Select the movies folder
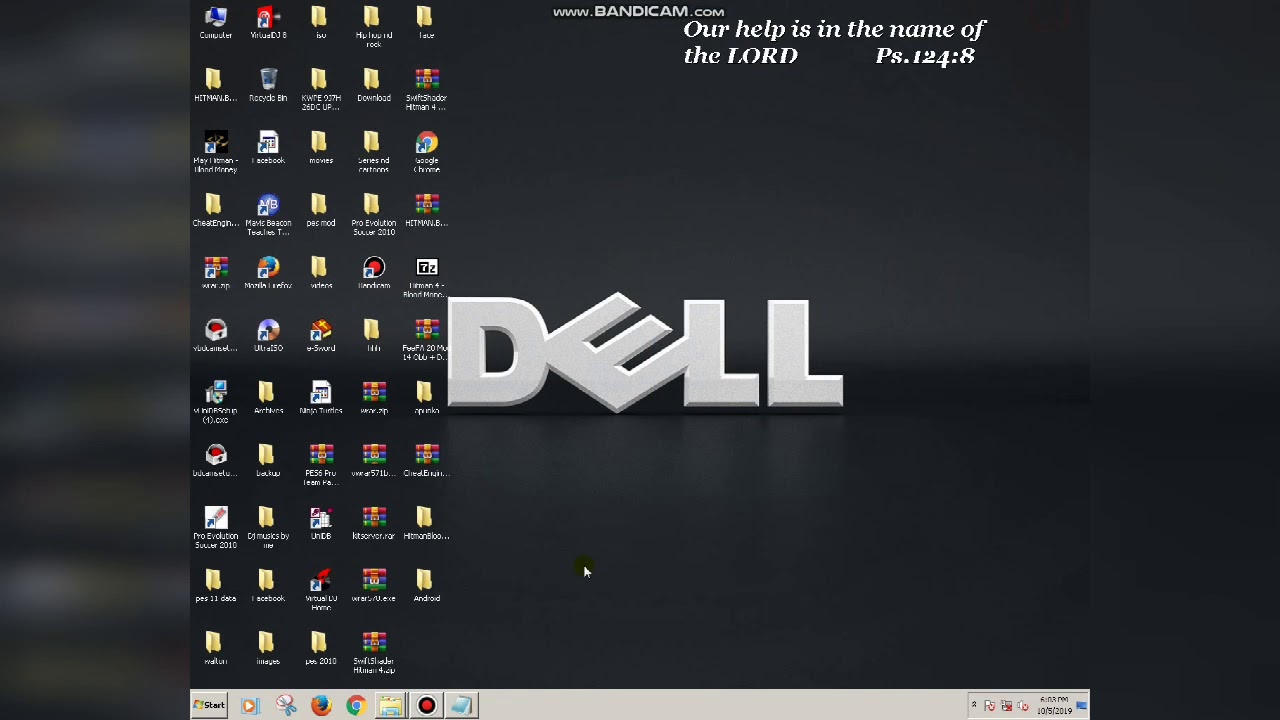The image size is (1280, 720). point(320,148)
